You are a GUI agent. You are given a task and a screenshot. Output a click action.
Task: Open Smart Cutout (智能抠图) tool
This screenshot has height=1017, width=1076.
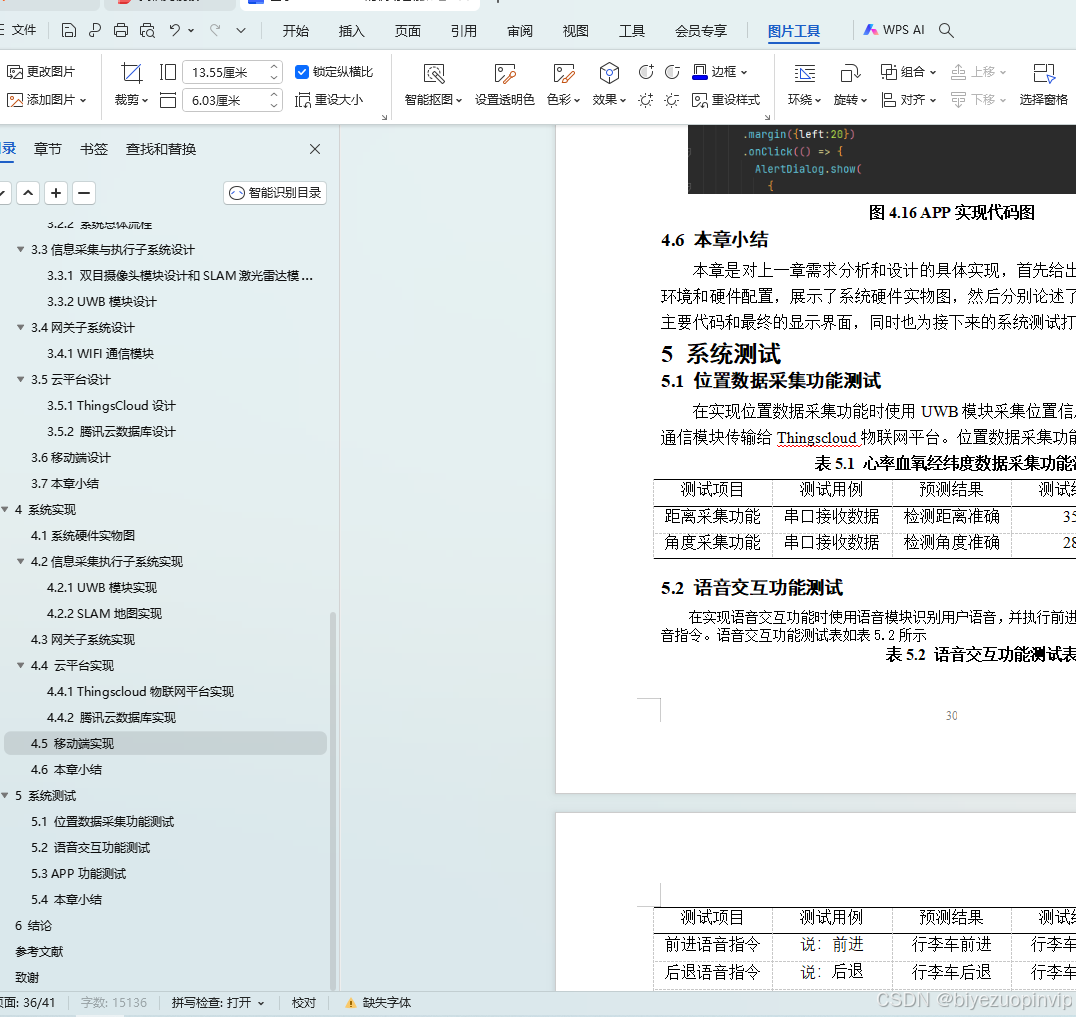[x=433, y=85]
